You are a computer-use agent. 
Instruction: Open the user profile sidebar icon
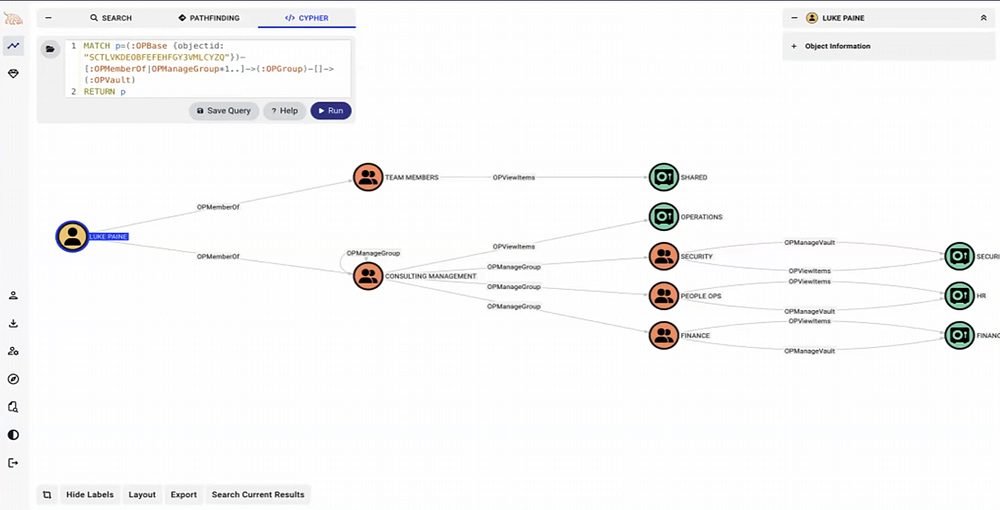pyautogui.click(x=13, y=295)
